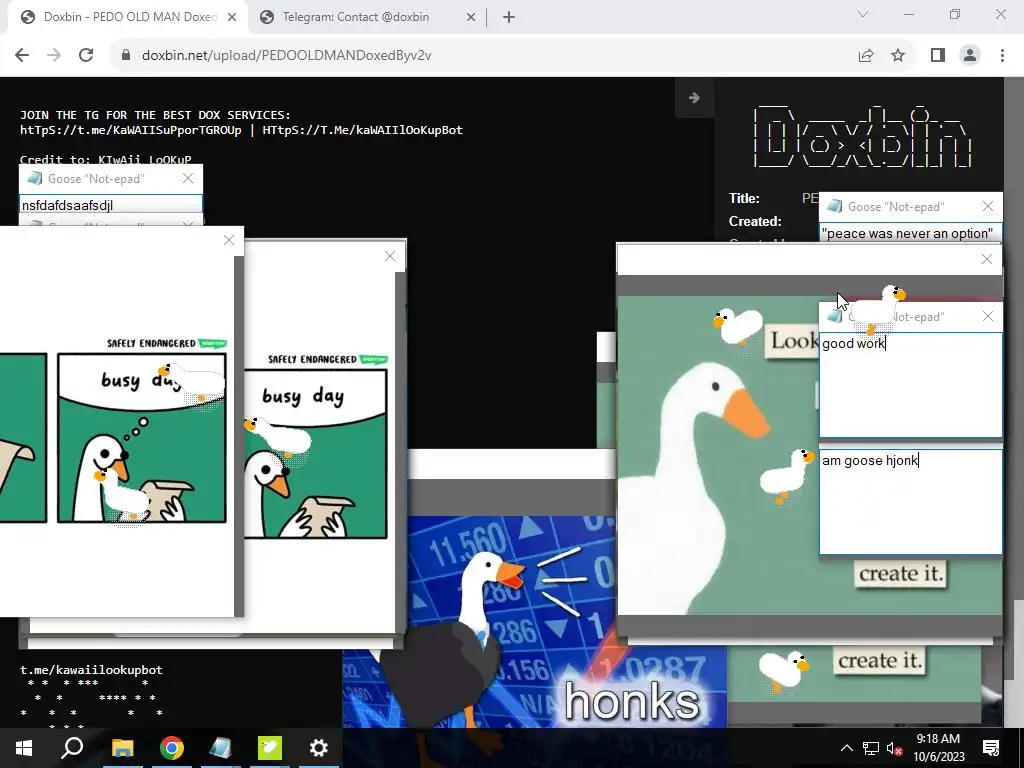Click the Doxbin ASCII logo
1024x768 pixels.
862,136
